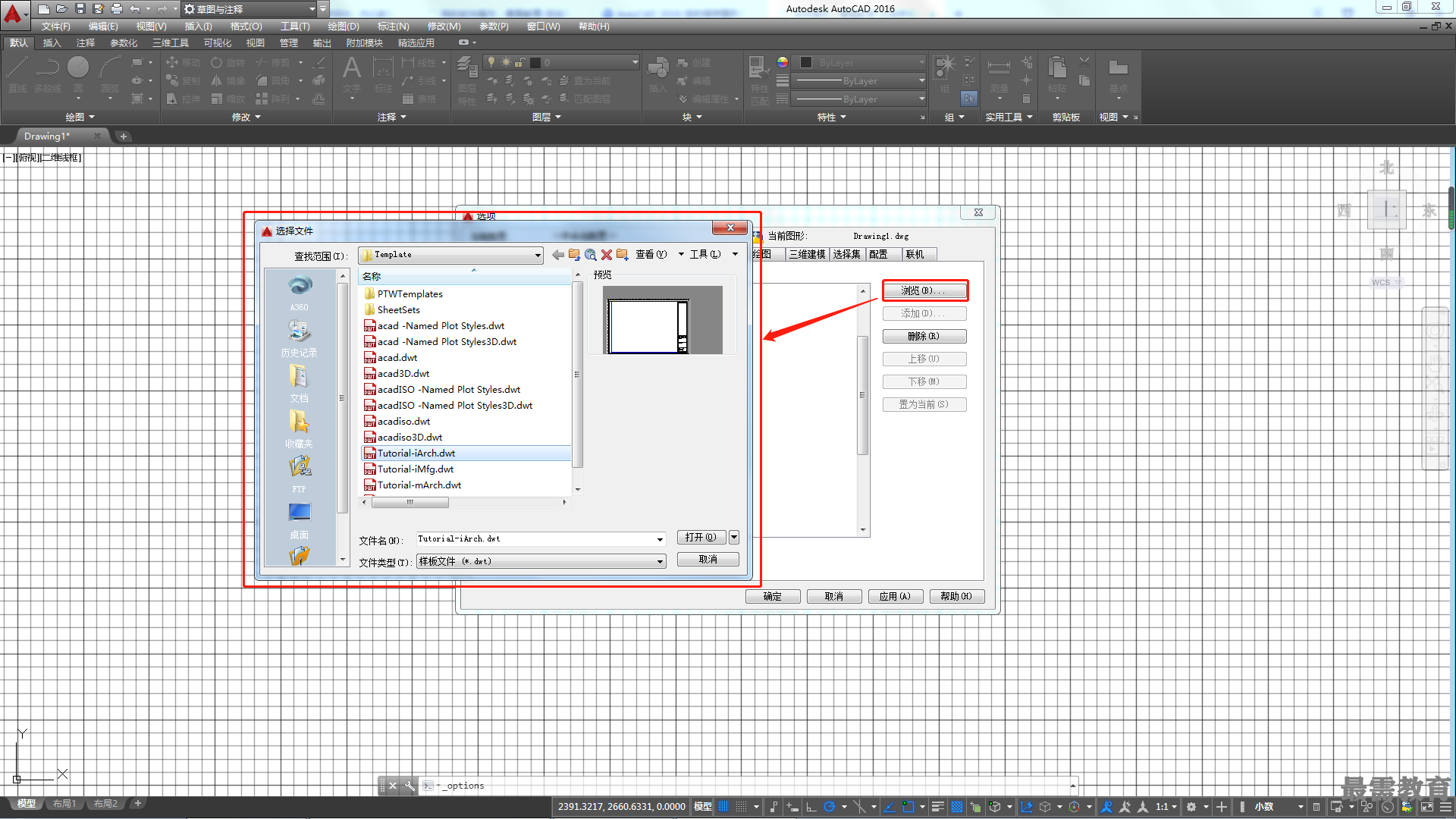Open 桌面 desktop in places list
The image size is (1456, 819).
pyautogui.click(x=300, y=520)
